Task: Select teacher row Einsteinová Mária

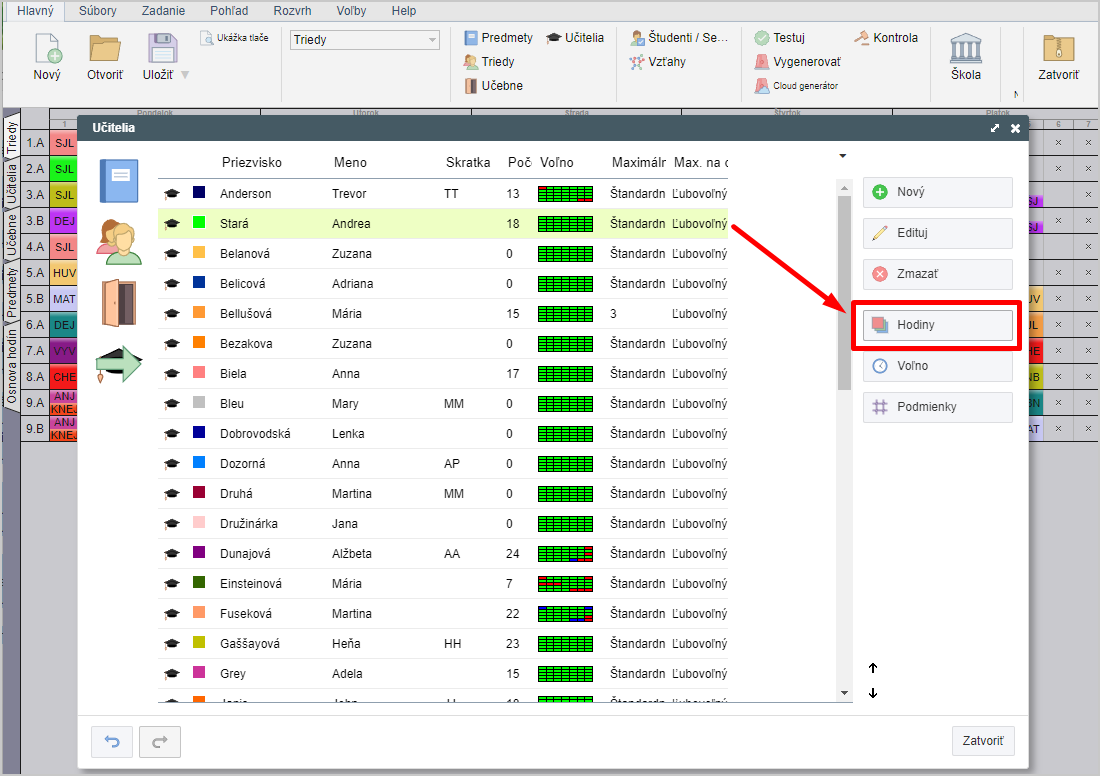Action: coord(443,583)
